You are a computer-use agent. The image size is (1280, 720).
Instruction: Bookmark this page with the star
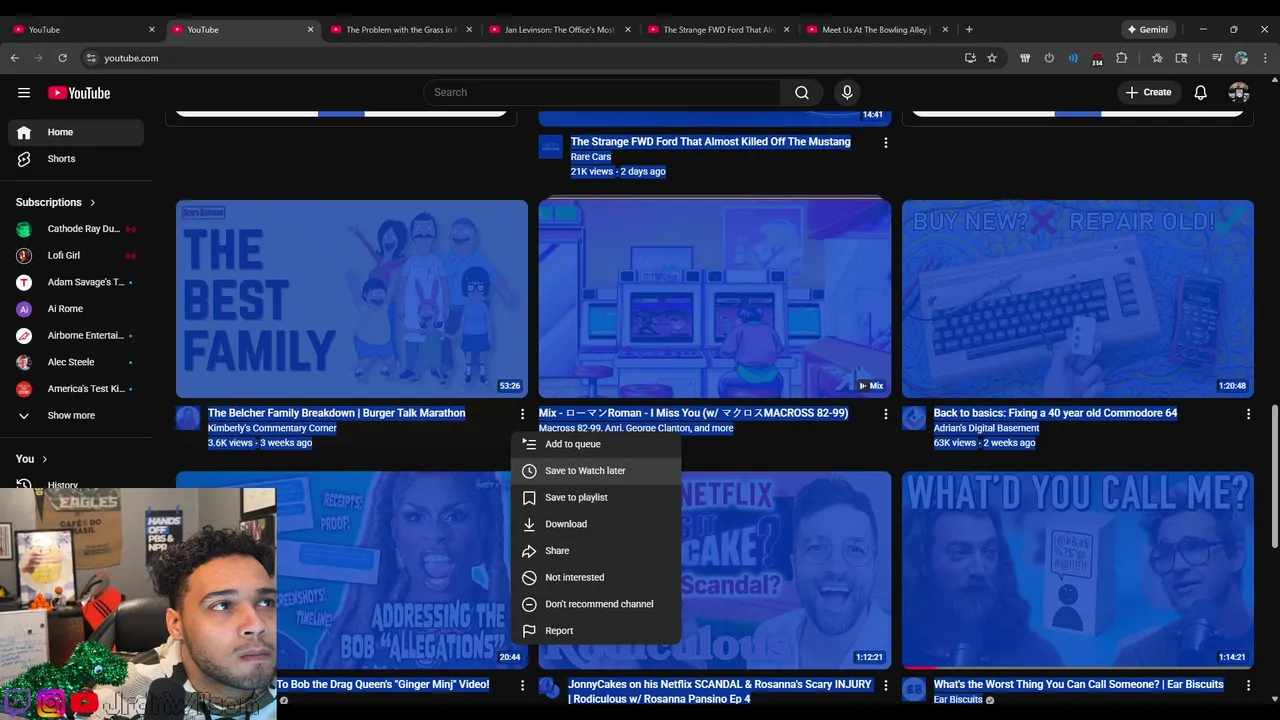(992, 58)
